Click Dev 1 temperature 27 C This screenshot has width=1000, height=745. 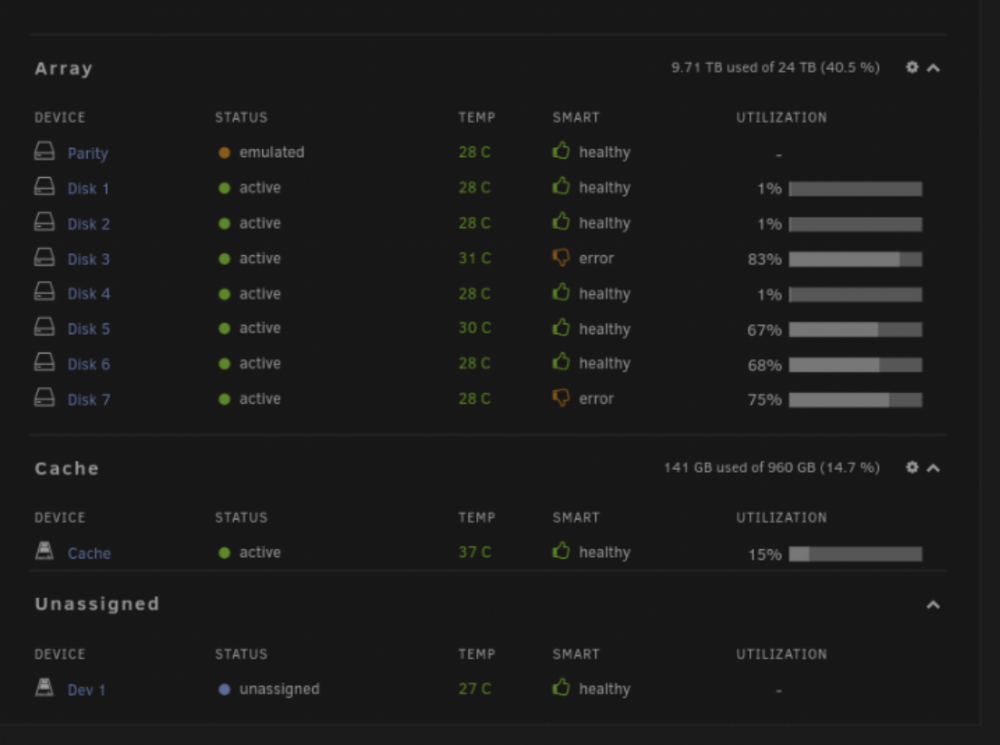point(475,689)
